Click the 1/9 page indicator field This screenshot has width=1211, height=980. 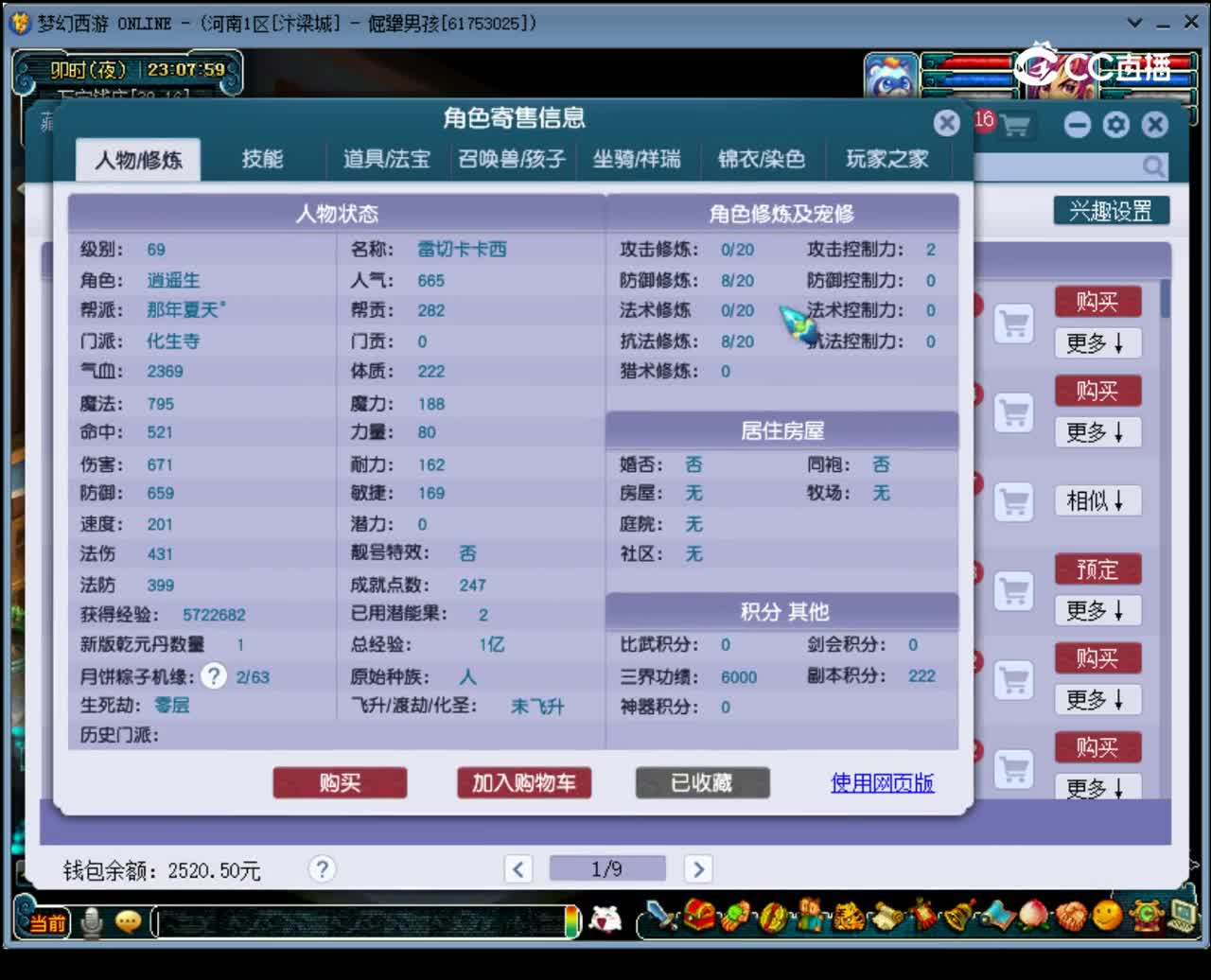pyautogui.click(x=607, y=868)
